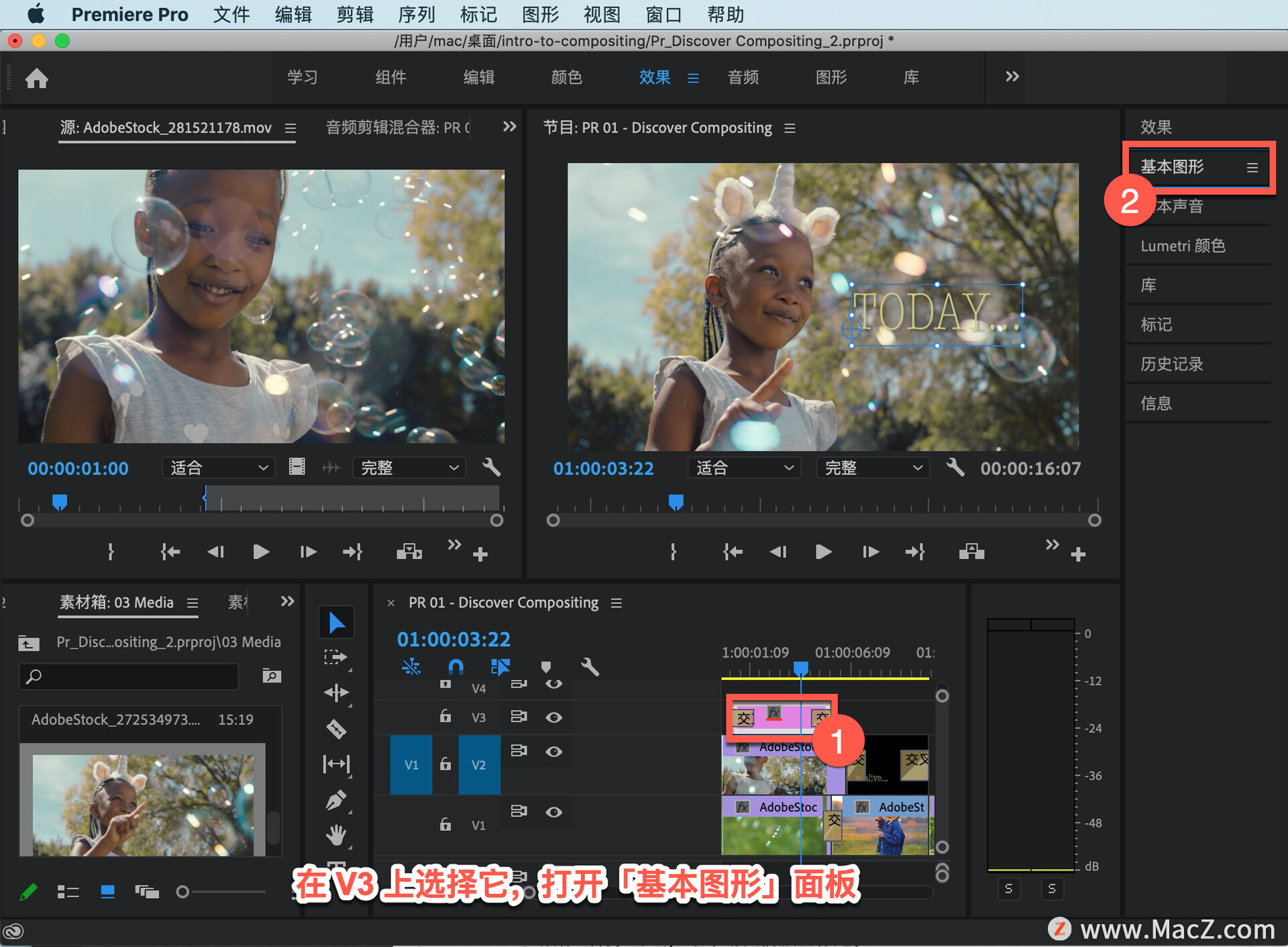This screenshot has width=1288, height=947.
Task: Select the Razor tool
Action: (336, 729)
